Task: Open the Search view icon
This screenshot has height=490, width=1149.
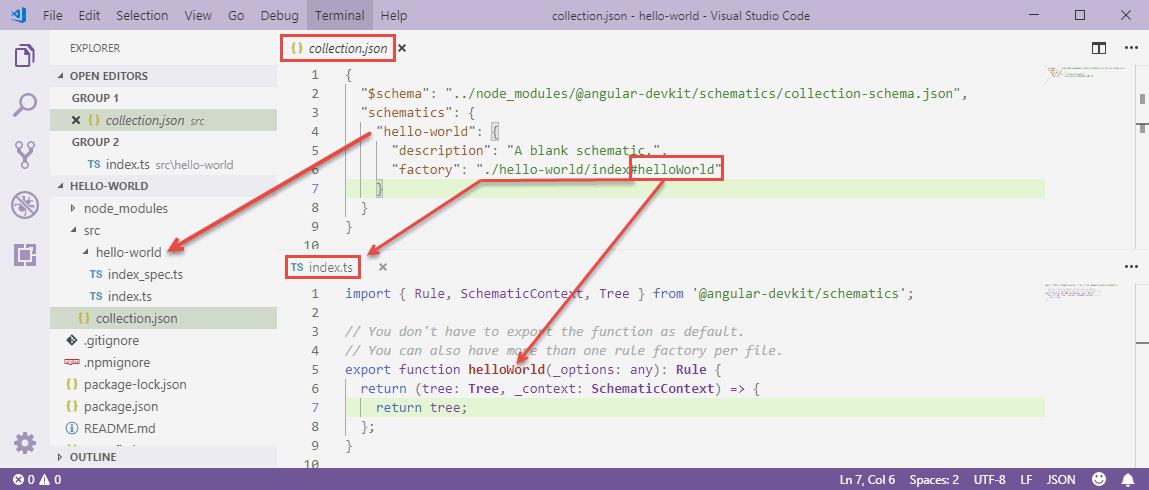Action: 25,105
